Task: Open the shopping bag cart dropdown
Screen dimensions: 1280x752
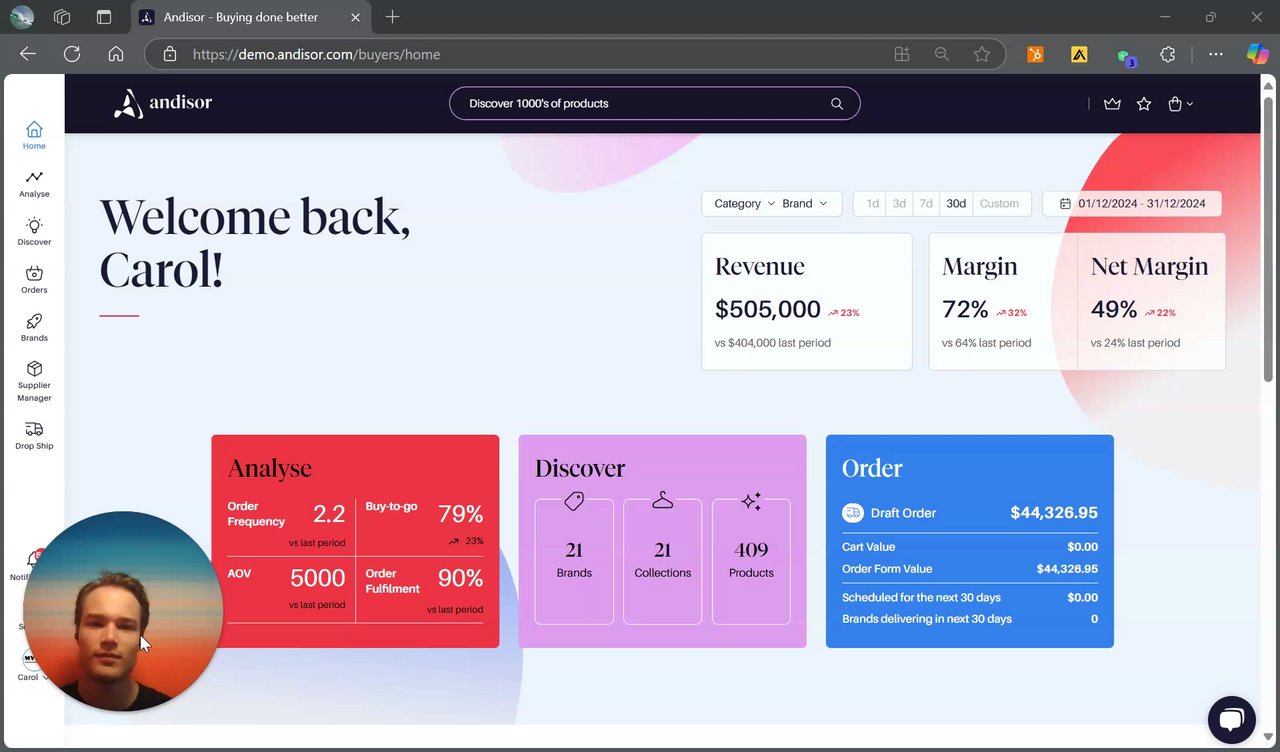Action: tap(1180, 103)
